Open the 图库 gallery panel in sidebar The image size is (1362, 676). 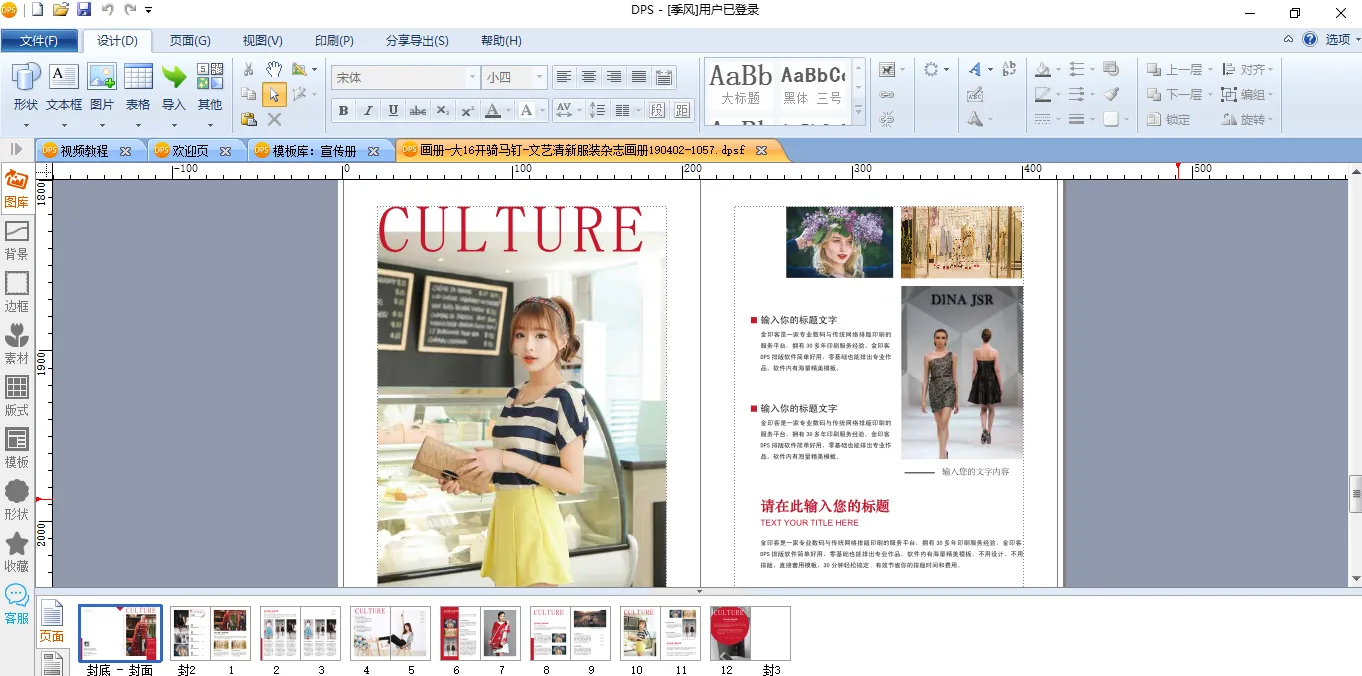coord(16,188)
